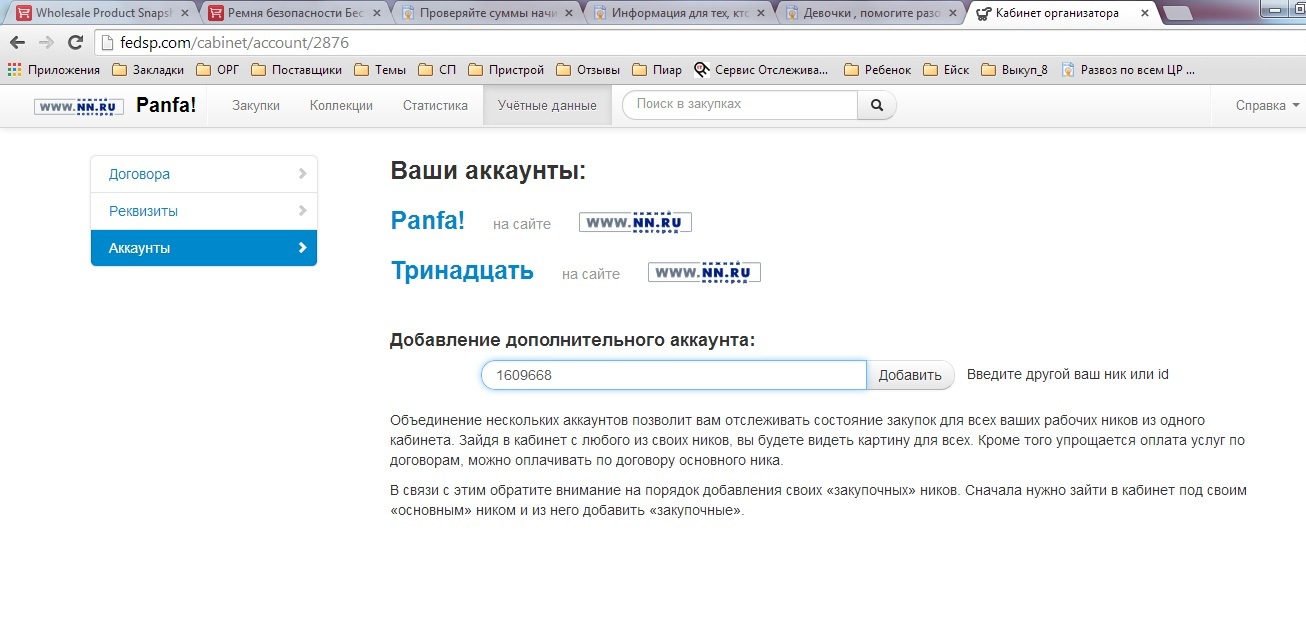This screenshot has width=1306, height=618.
Task: Click the Ваши аккаунты heading
Action: [x=488, y=171]
